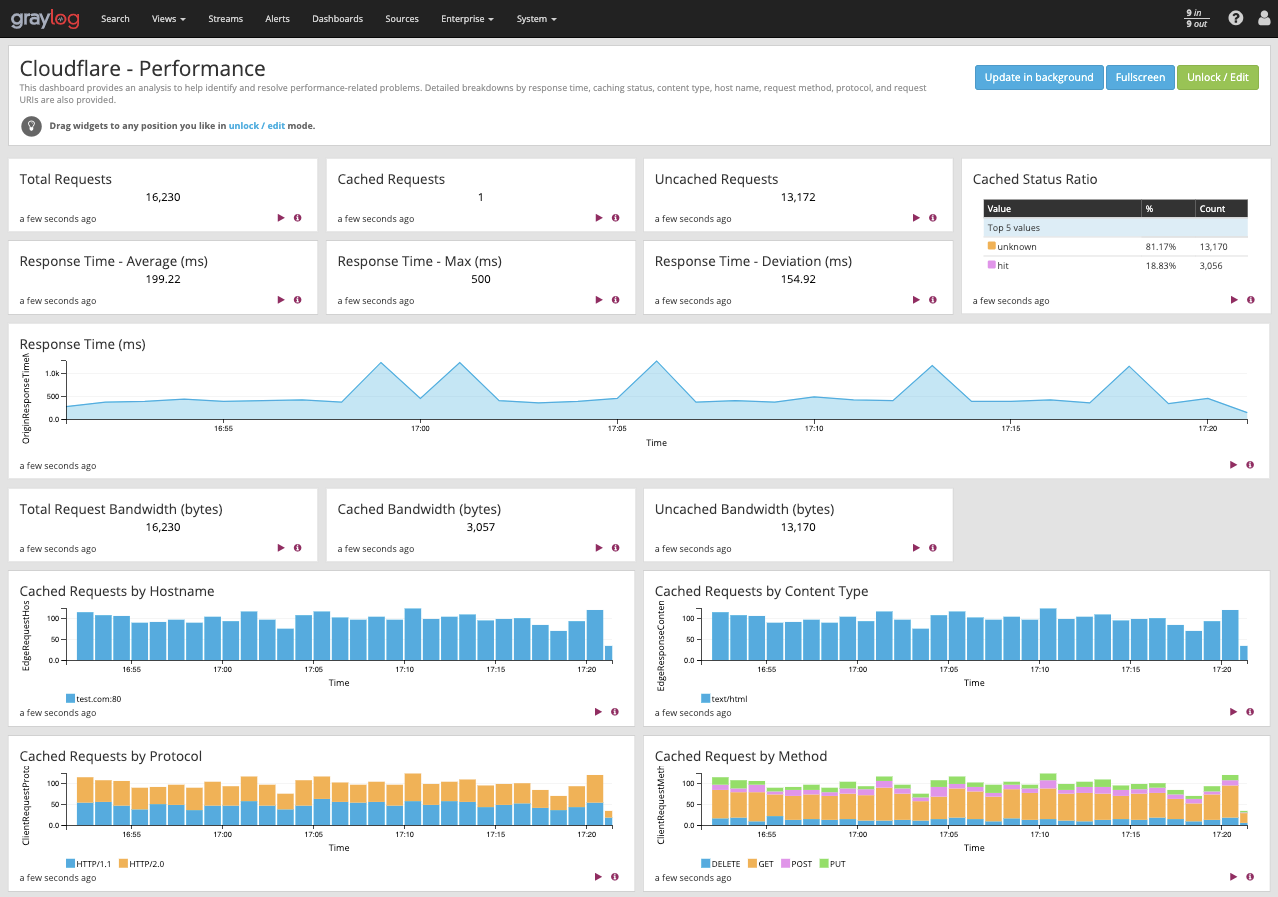The height and width of the screenshot is (897, 1278).
Task: Open the System dropdown menu
Action: tap(536, 18)
